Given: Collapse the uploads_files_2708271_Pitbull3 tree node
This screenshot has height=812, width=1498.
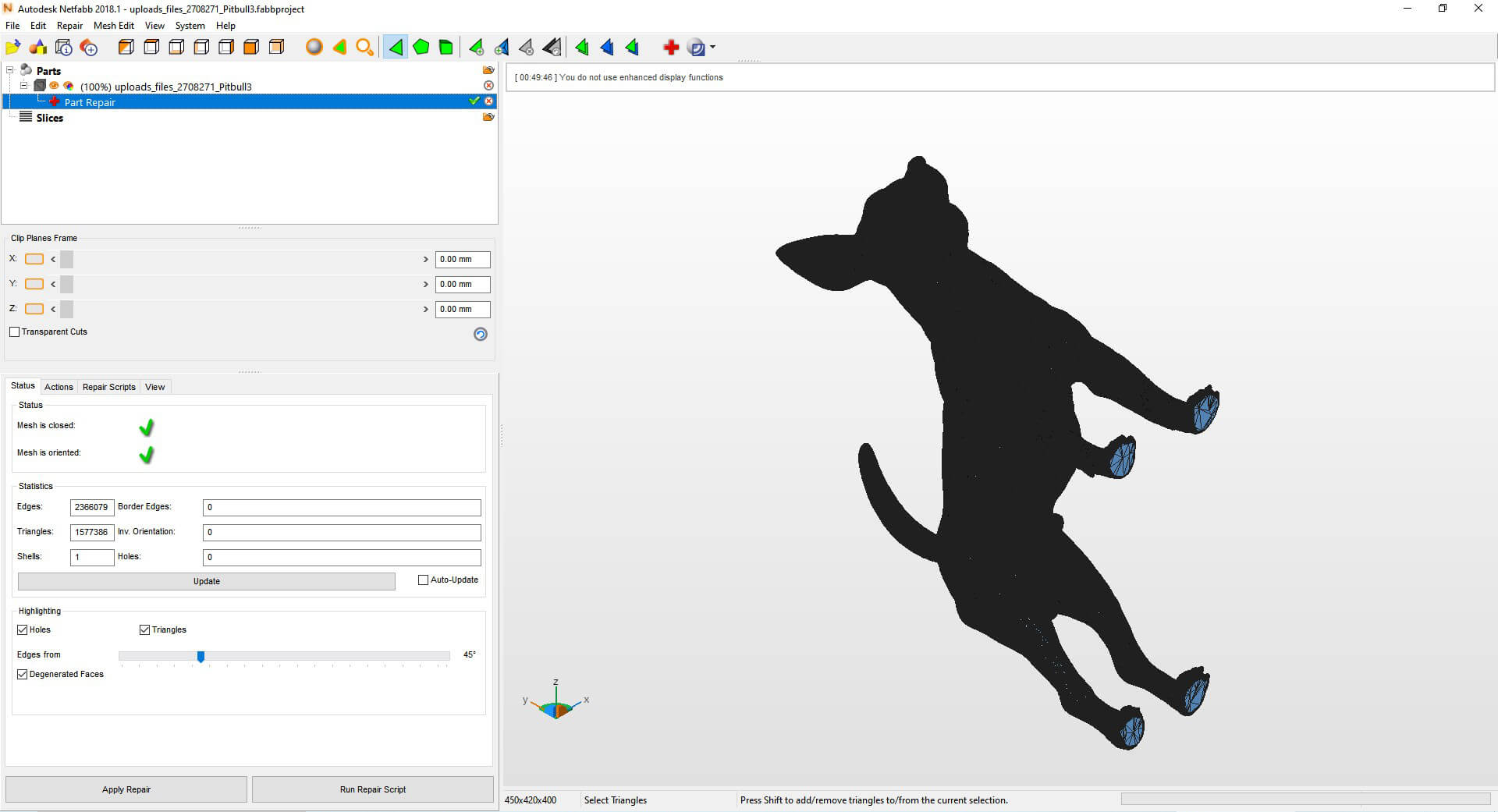Looking at the screenshot, I should pyautogui.click(x=23, y=86).
